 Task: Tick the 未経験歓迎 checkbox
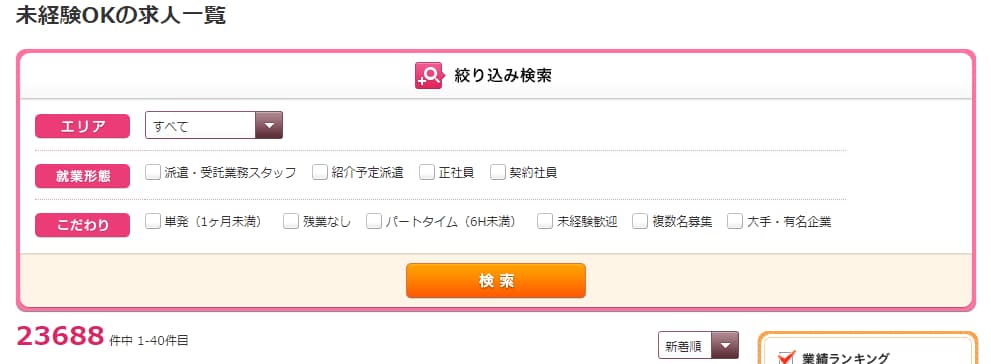point(545,221)
